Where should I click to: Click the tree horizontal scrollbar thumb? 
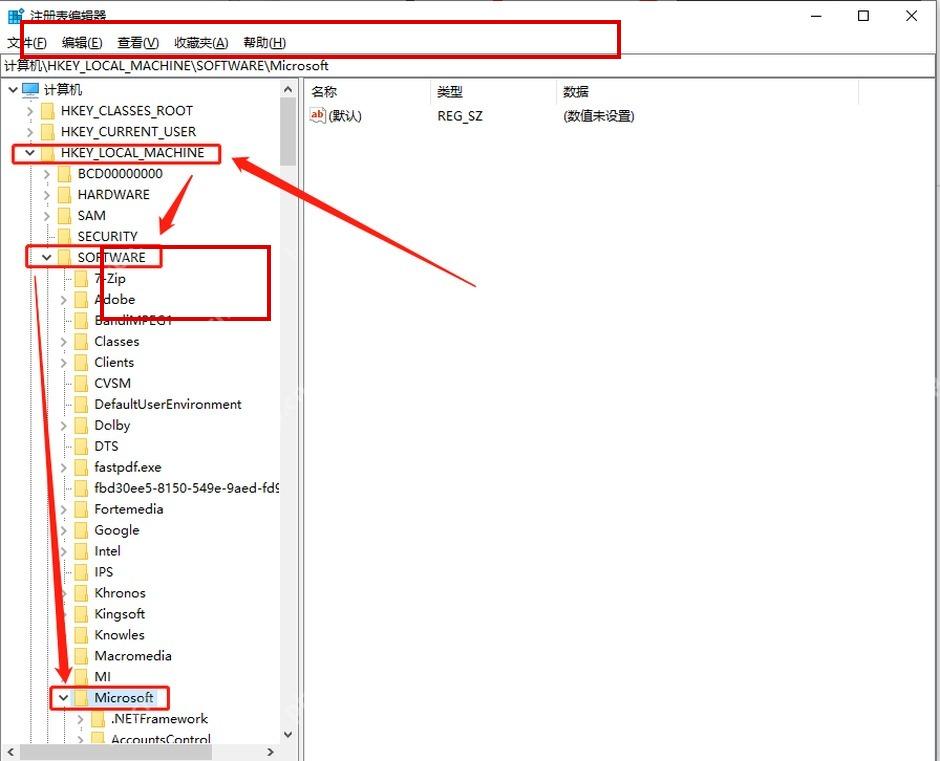click(x=116, y=752)
